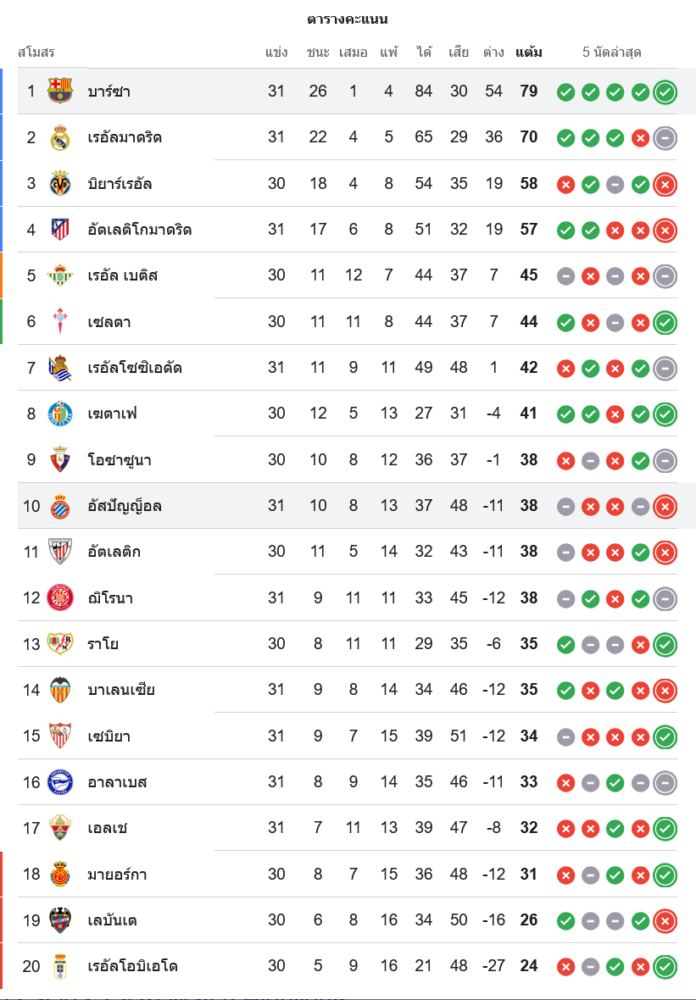Screen dimensions: 696x1000
Task: Select the อัสปัญญ็อล highlighted row
Action: click(x=348, y=506)
